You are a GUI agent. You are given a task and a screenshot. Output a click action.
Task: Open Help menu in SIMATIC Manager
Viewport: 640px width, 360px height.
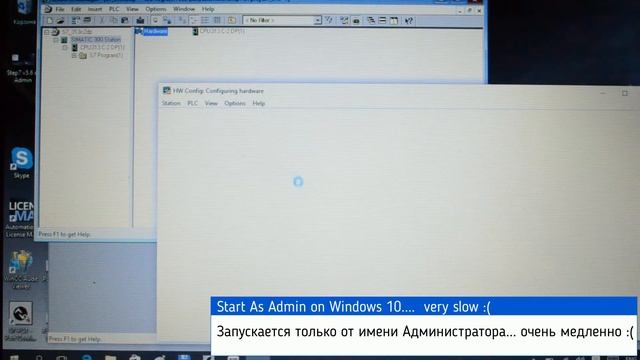tap(208, 9)
